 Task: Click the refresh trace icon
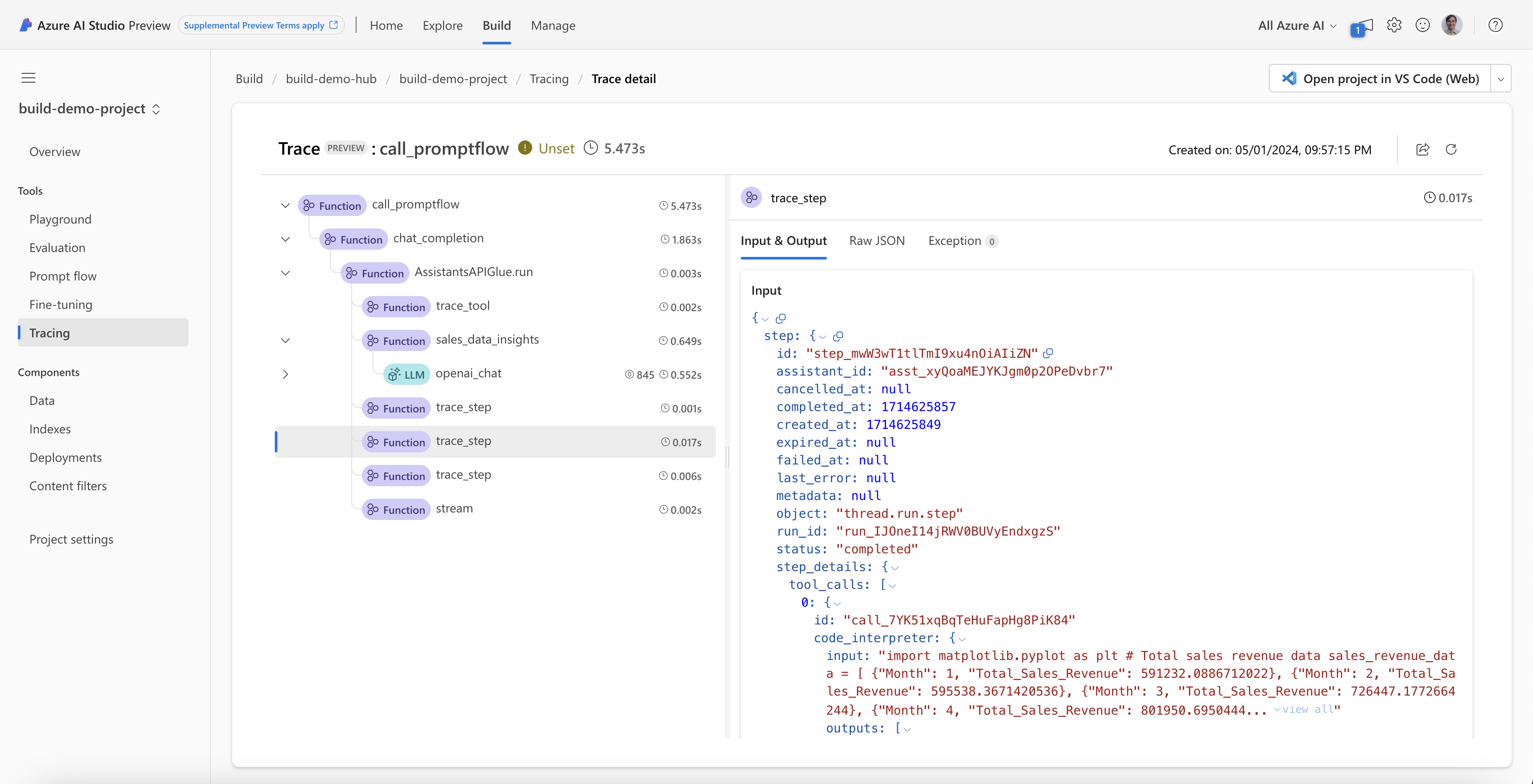tap(1451, 149)
